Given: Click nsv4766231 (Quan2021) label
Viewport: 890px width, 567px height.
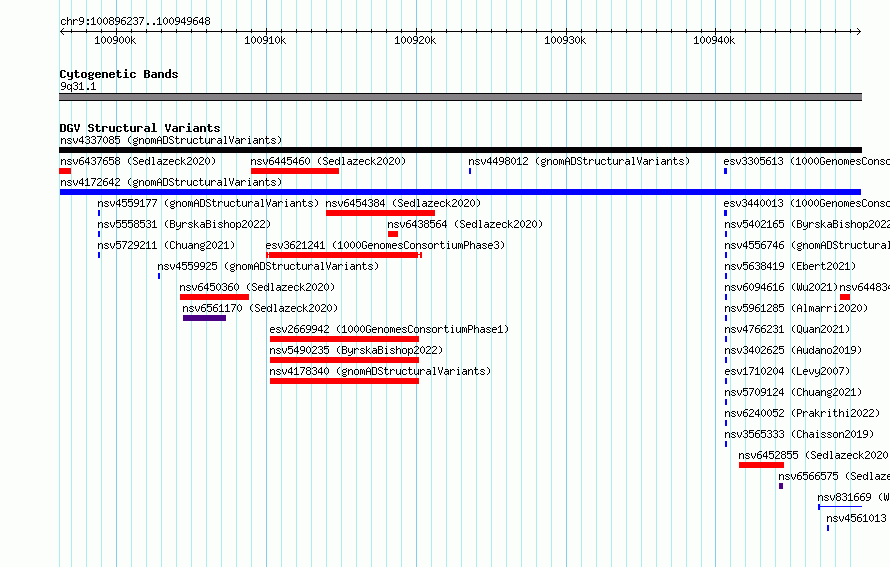Looking at the screenshot, I should pos(787,329).
